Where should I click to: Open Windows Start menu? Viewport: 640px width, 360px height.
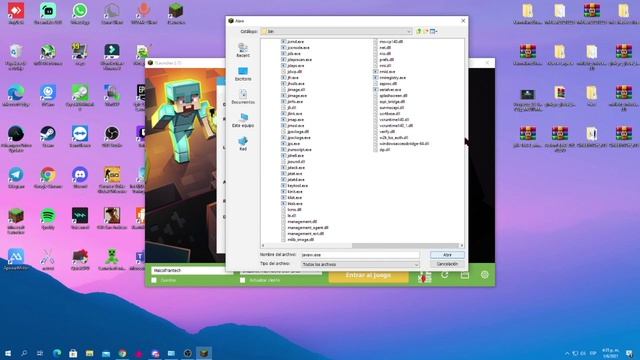pyautogui.click(x=8, y=353)
